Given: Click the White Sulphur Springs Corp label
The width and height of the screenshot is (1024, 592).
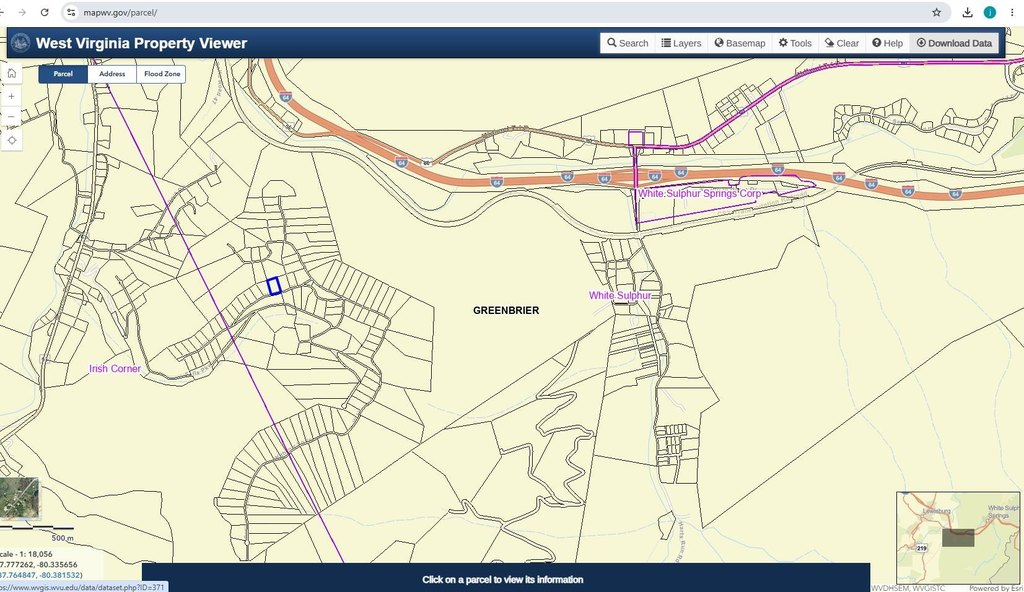Looking at the screenshot, I should click(699, 193).
